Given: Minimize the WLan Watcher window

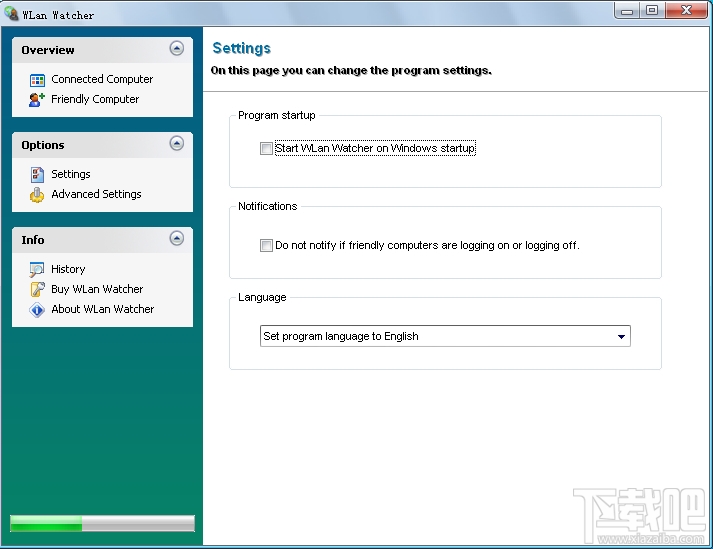Looking at the screenshot, I should tap(628, 10).
